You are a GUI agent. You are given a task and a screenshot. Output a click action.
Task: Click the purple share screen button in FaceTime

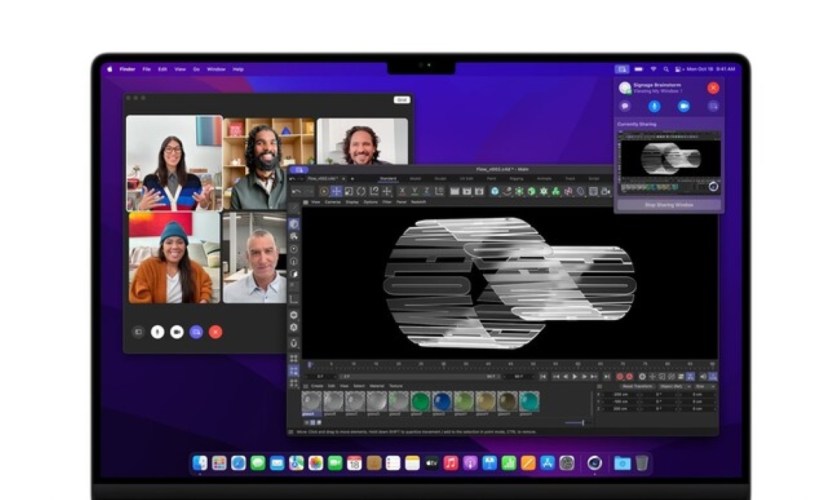196,332
